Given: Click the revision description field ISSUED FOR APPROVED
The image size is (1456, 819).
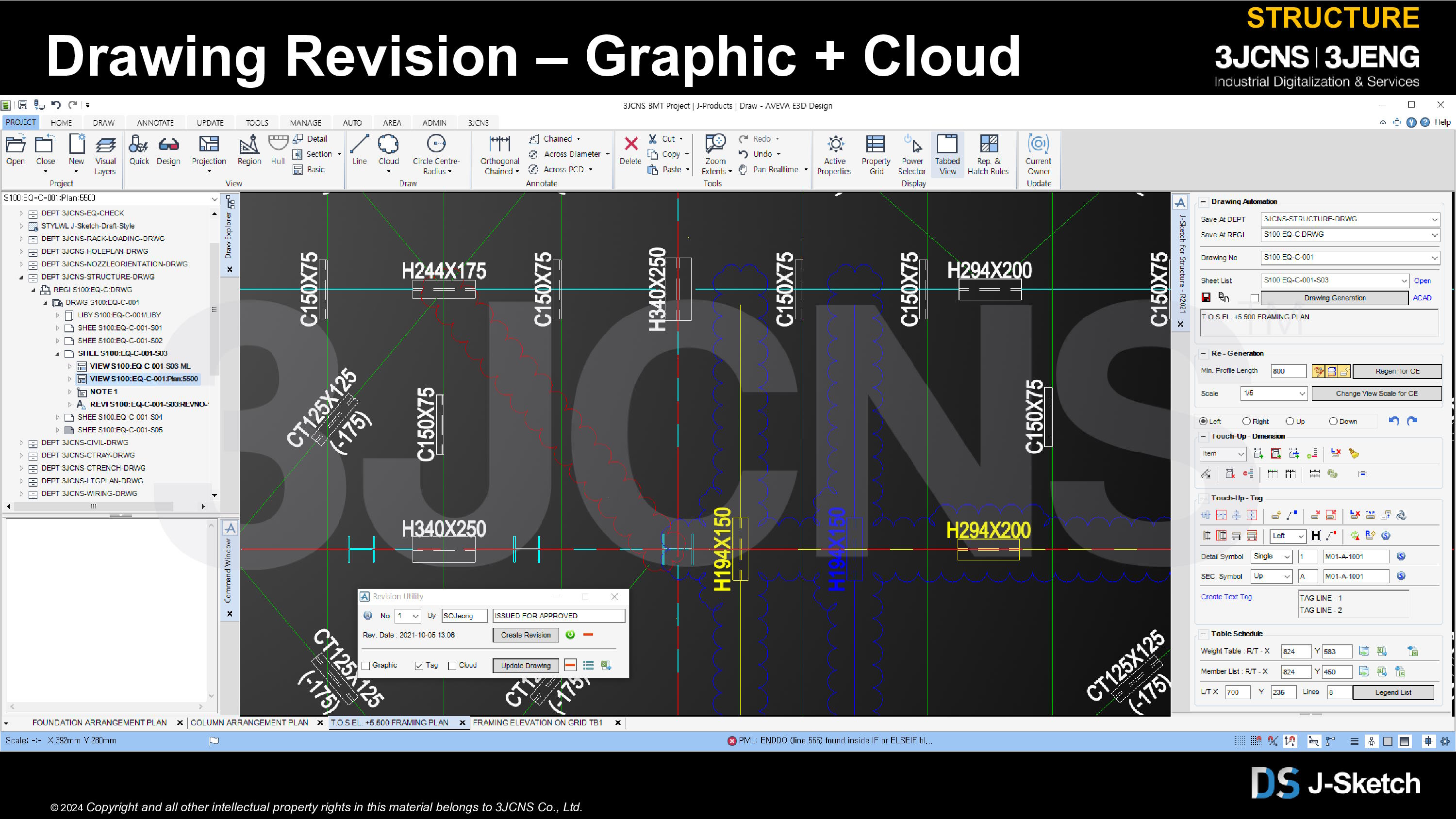Looking at the screenshot, I should click(x=559, y=616).
